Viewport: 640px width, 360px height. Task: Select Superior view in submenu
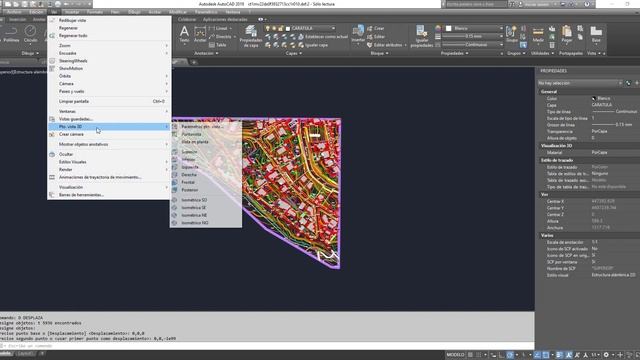tap(206, 152)
